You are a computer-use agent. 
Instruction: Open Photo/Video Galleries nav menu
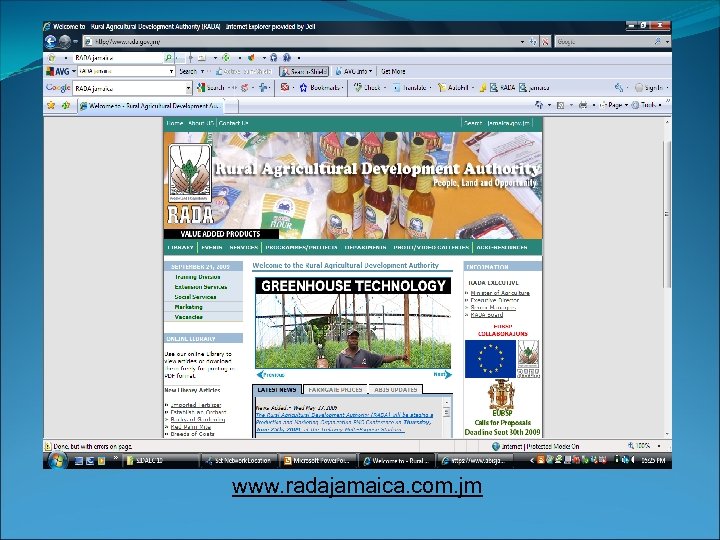point(431,248)
